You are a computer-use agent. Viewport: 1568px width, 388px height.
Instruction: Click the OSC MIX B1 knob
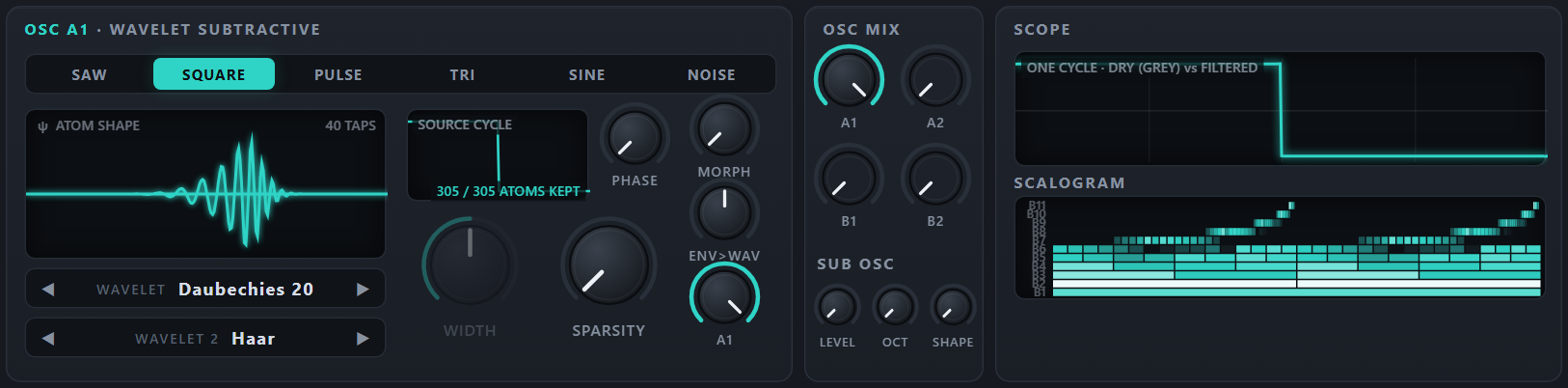click(849, 179)
